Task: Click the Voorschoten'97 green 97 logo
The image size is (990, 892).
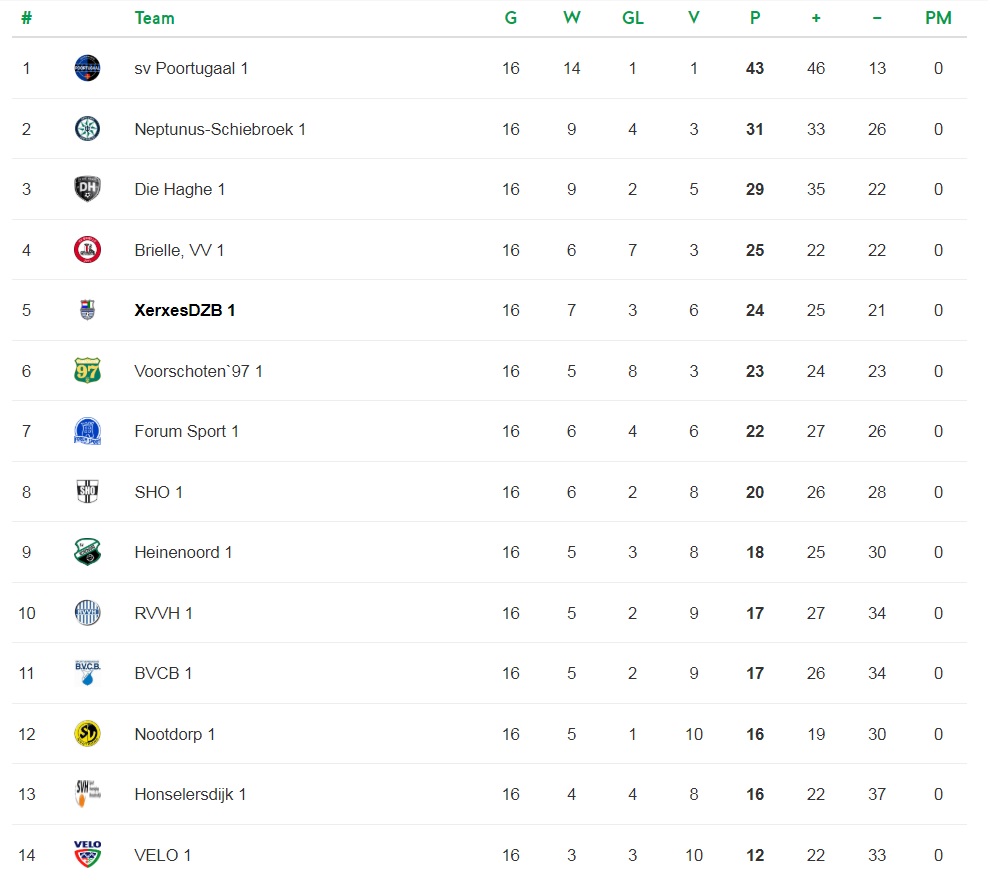Action: [87, 371]
